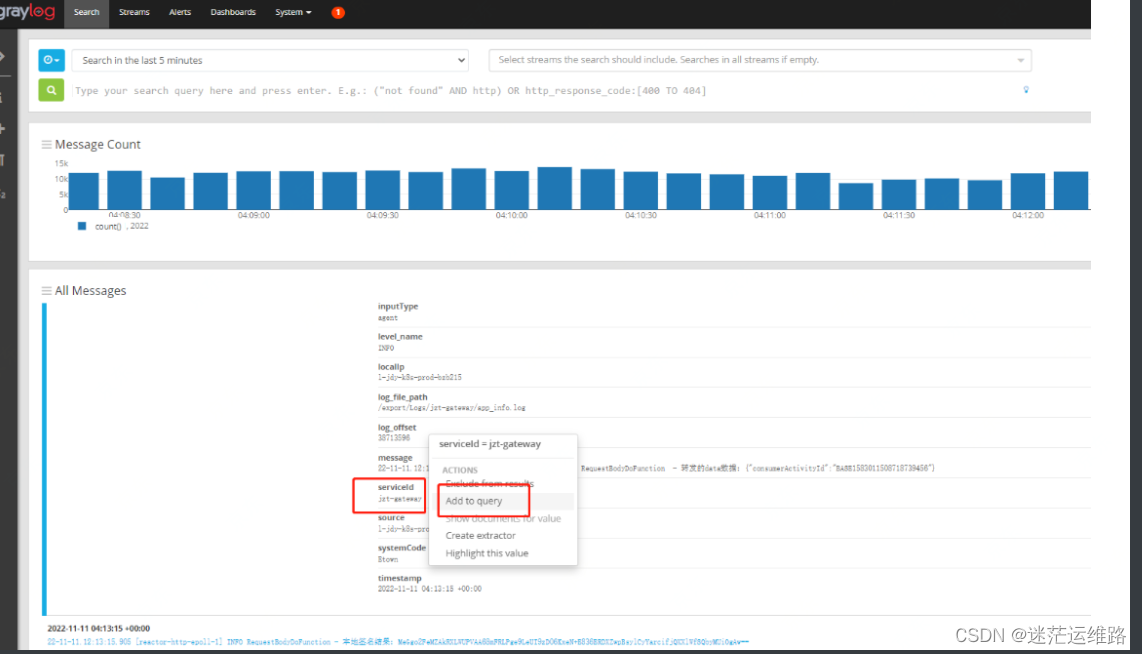The height and width of the screenshot is (654, 1142).
Task: Click the plus icon in left sidebar
Action: click(x=2, y=129)
